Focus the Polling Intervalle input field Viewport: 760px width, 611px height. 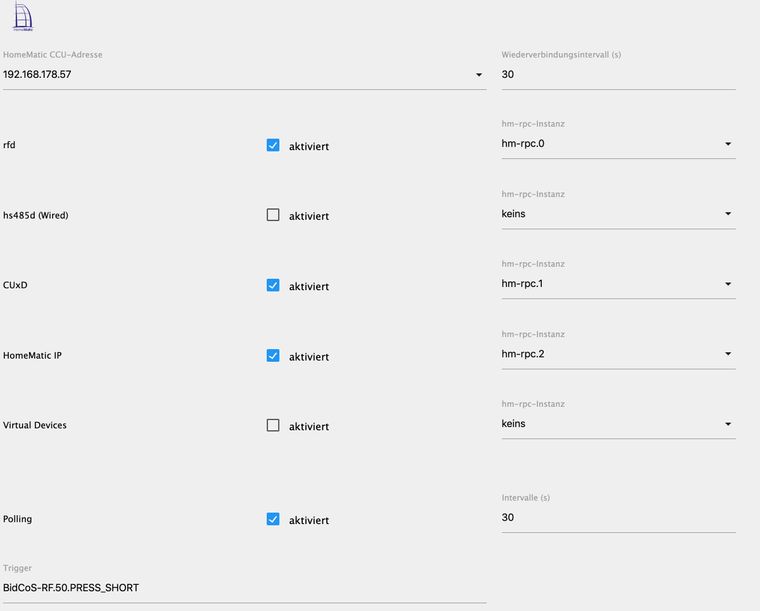[x=618, y=518]
